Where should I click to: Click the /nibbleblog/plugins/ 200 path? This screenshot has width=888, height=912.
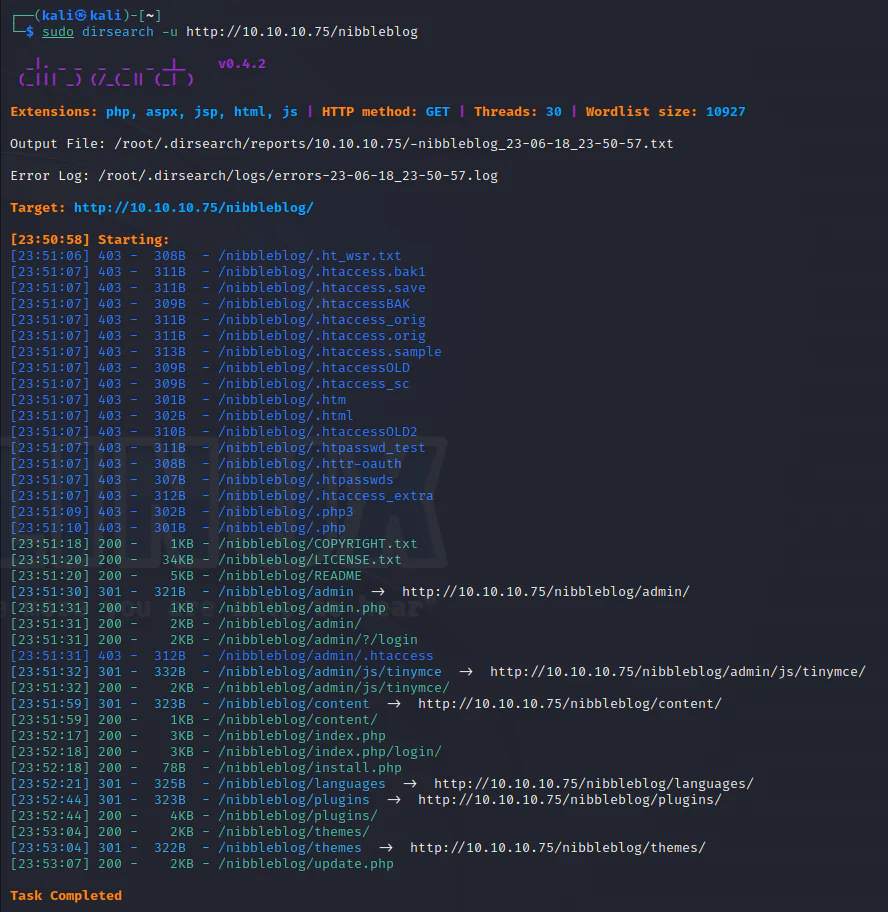pyautogui.click(x=298, y=815)
